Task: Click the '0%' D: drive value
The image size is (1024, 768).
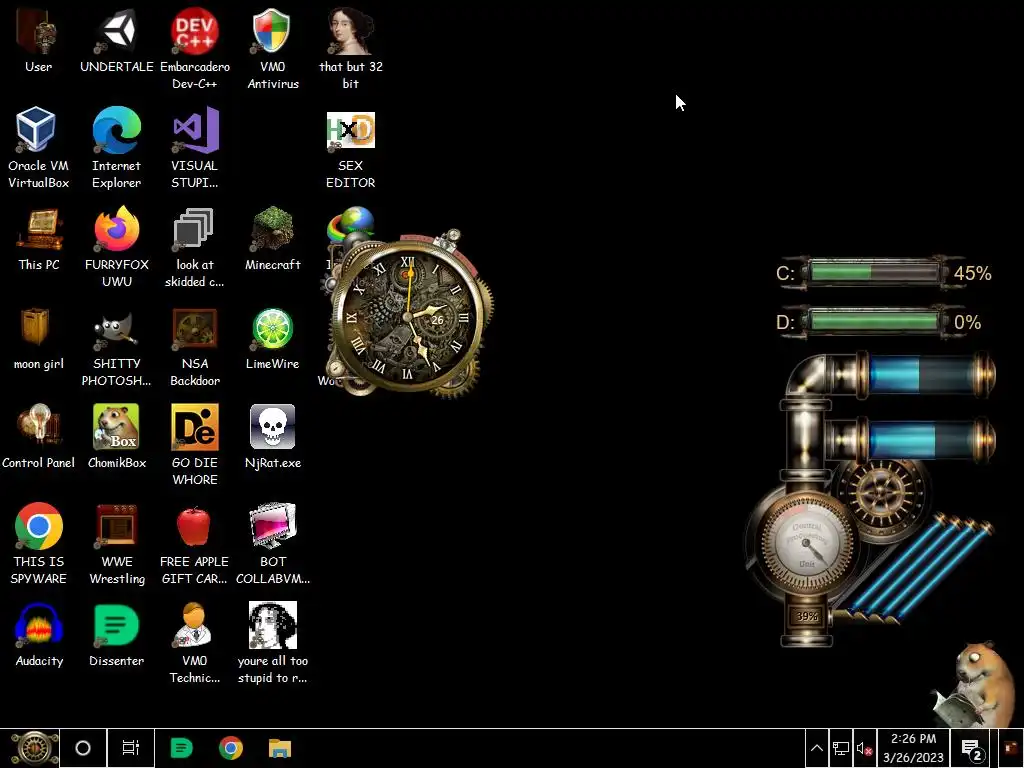Action: coord(967,322)
